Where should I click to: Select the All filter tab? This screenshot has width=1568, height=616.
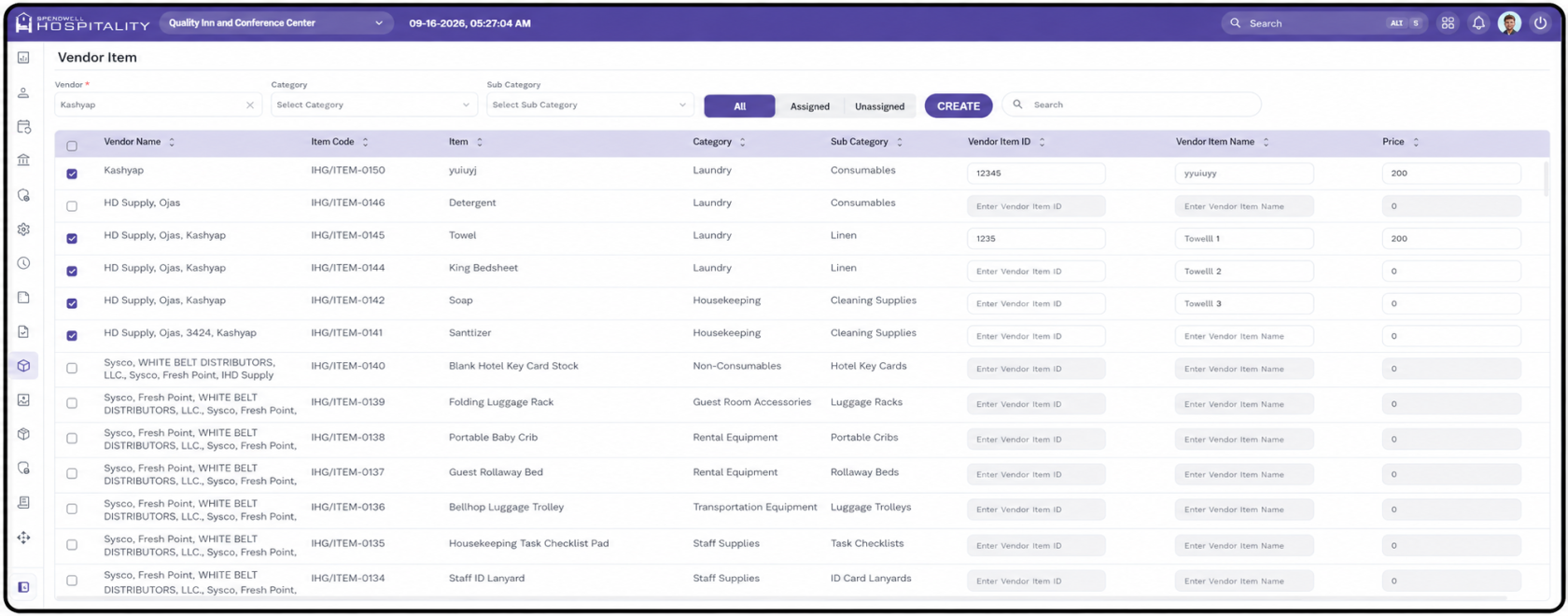(x=739, y=106)
